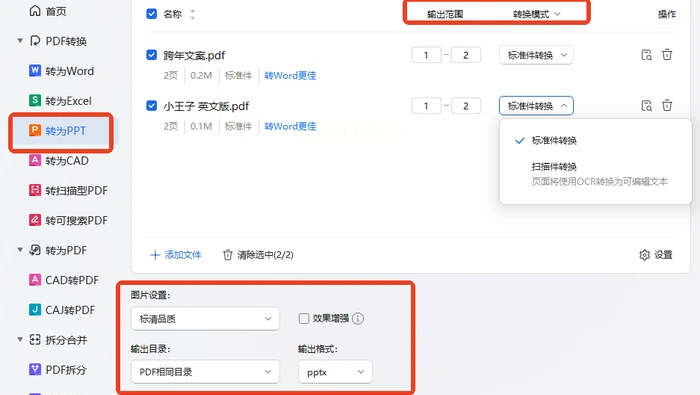Click the info icon next to 效果增强
Screen dimensions: 700x395
point(358,318)
